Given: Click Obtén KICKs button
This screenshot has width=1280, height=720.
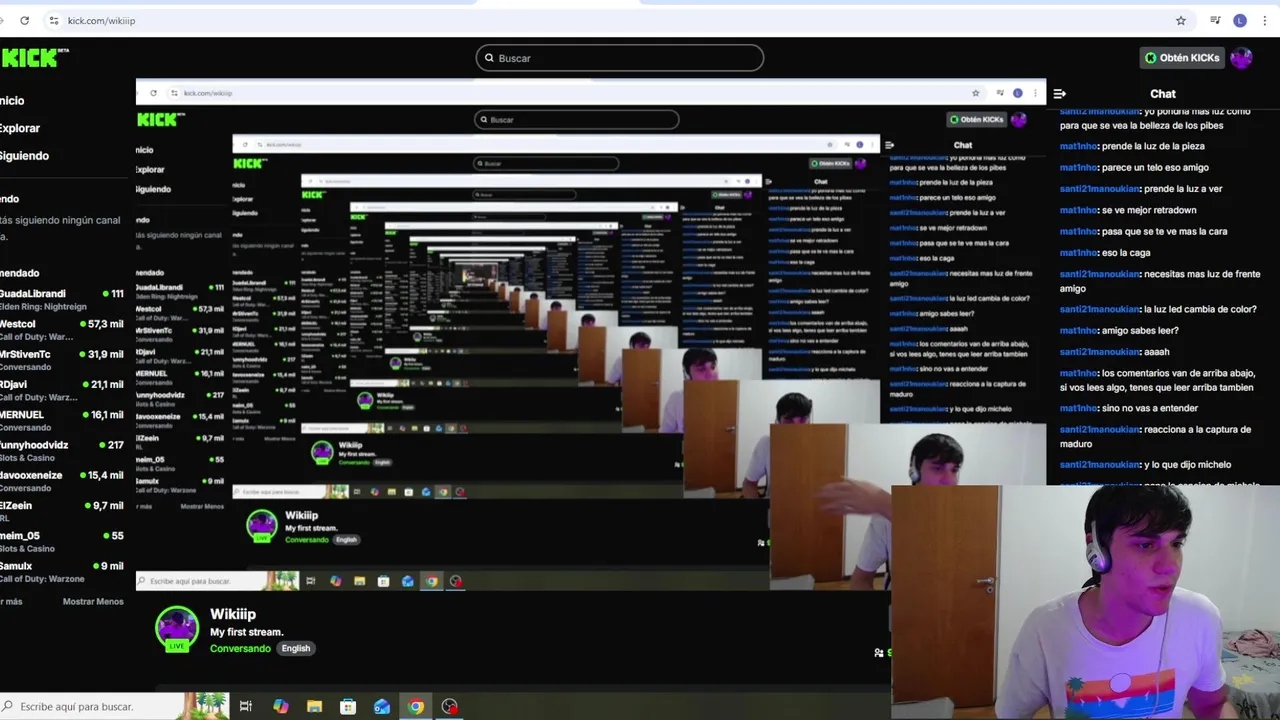Looking at the screenshot, I should pos(1182,58).
